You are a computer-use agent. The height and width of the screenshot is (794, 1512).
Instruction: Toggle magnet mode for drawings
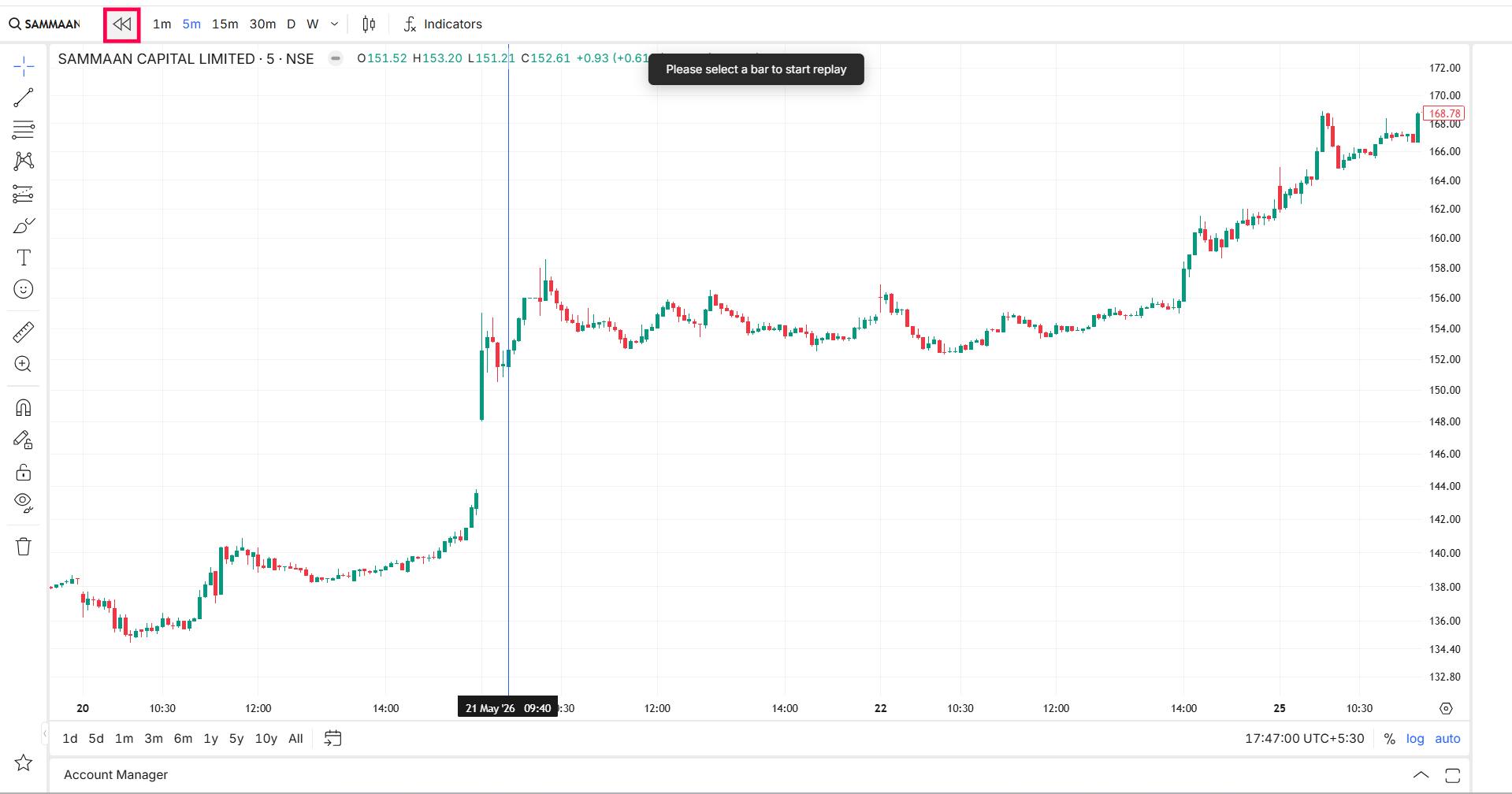24,407
